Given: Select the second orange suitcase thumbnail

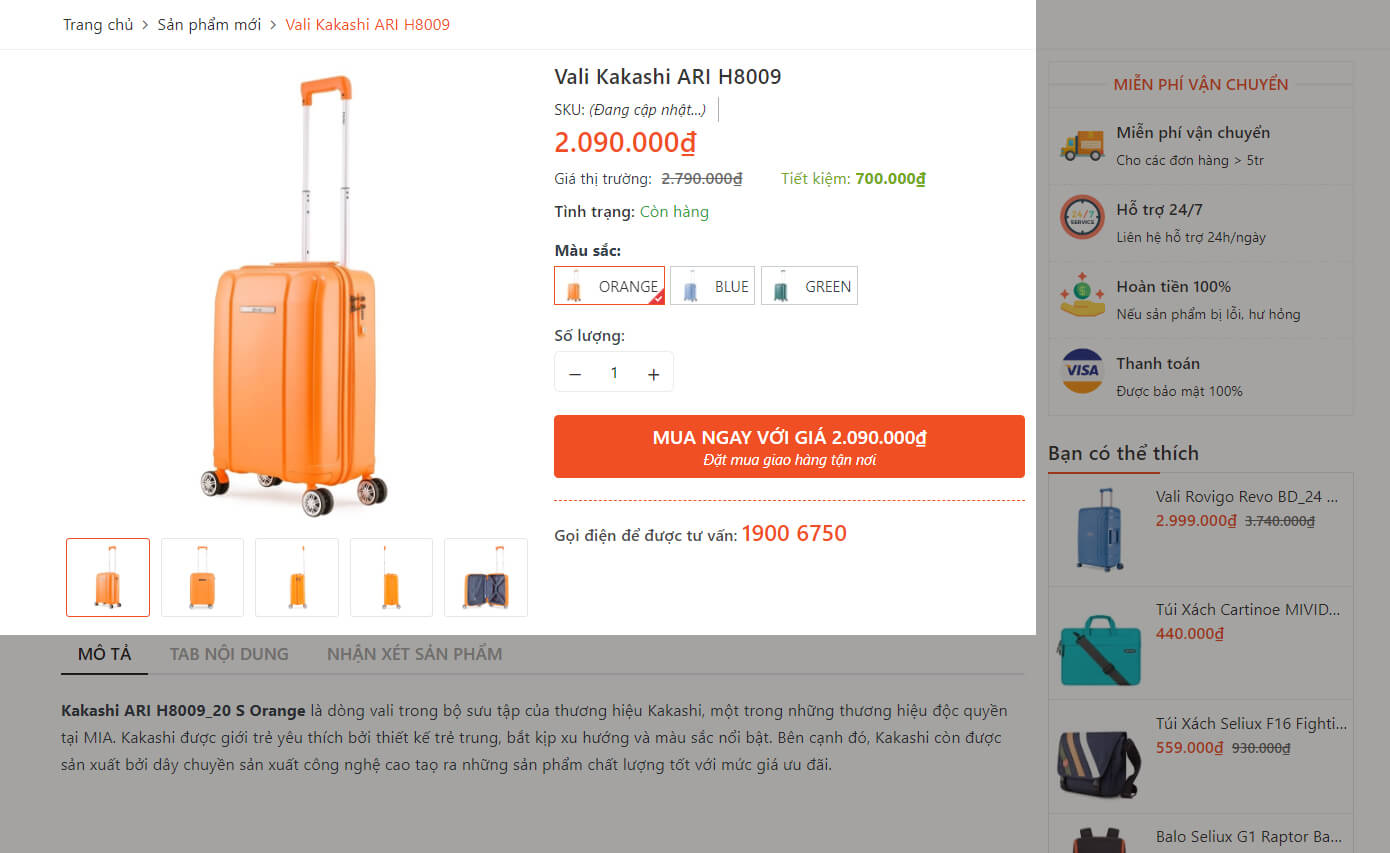Looking at the screenshot, I should coord(202,577).
